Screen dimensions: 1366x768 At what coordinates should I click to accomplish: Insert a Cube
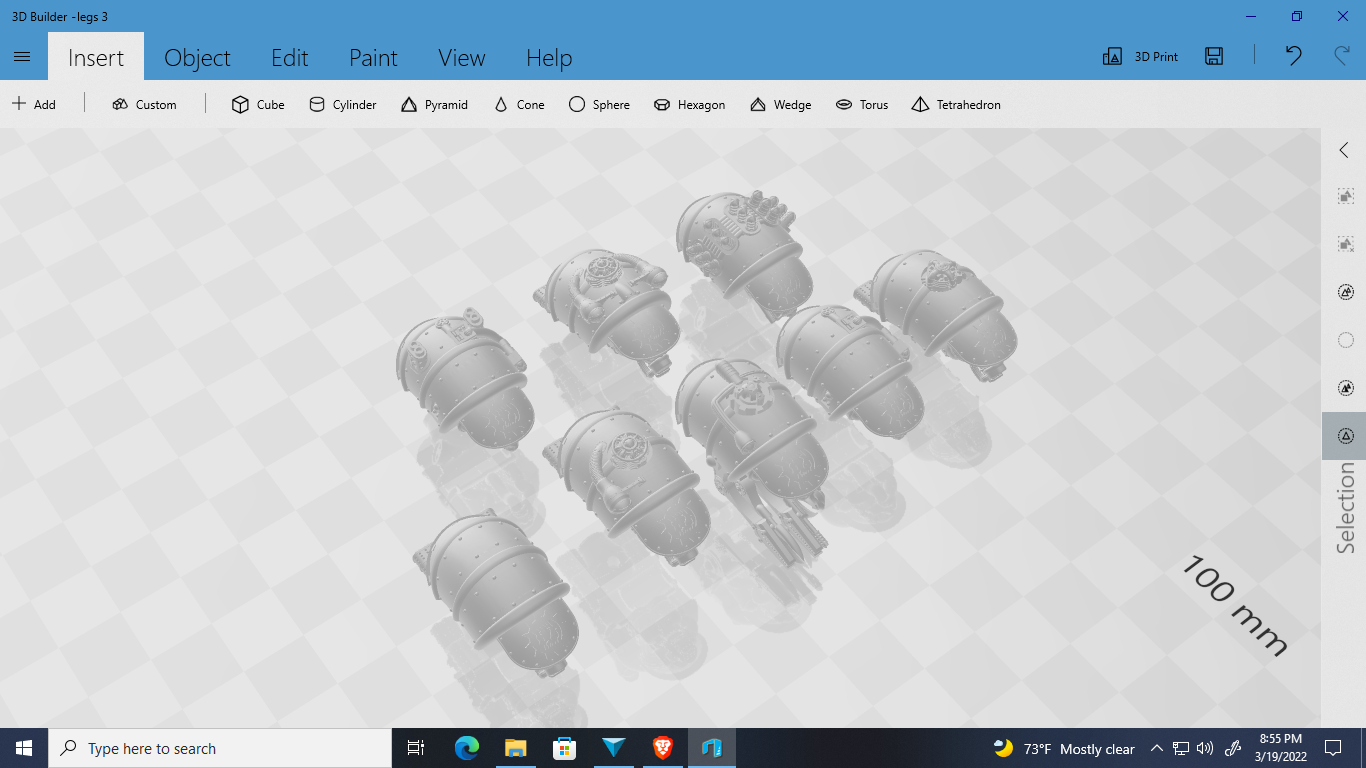point(258,104)
